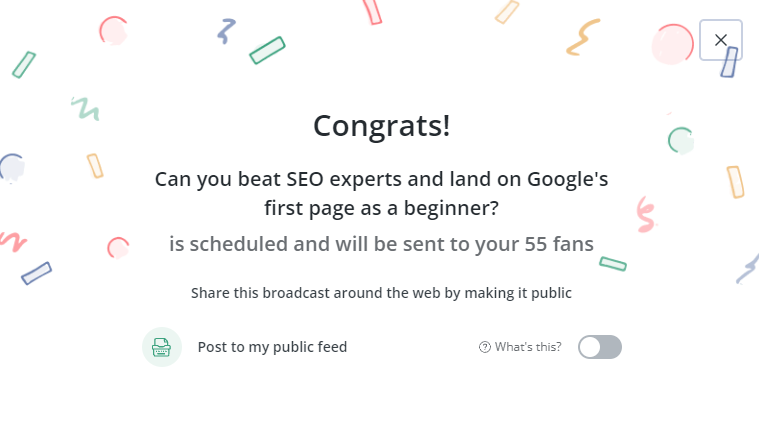
Task: Click the red confetti circle in the top-left corner
Action: (x=114, y=30)
